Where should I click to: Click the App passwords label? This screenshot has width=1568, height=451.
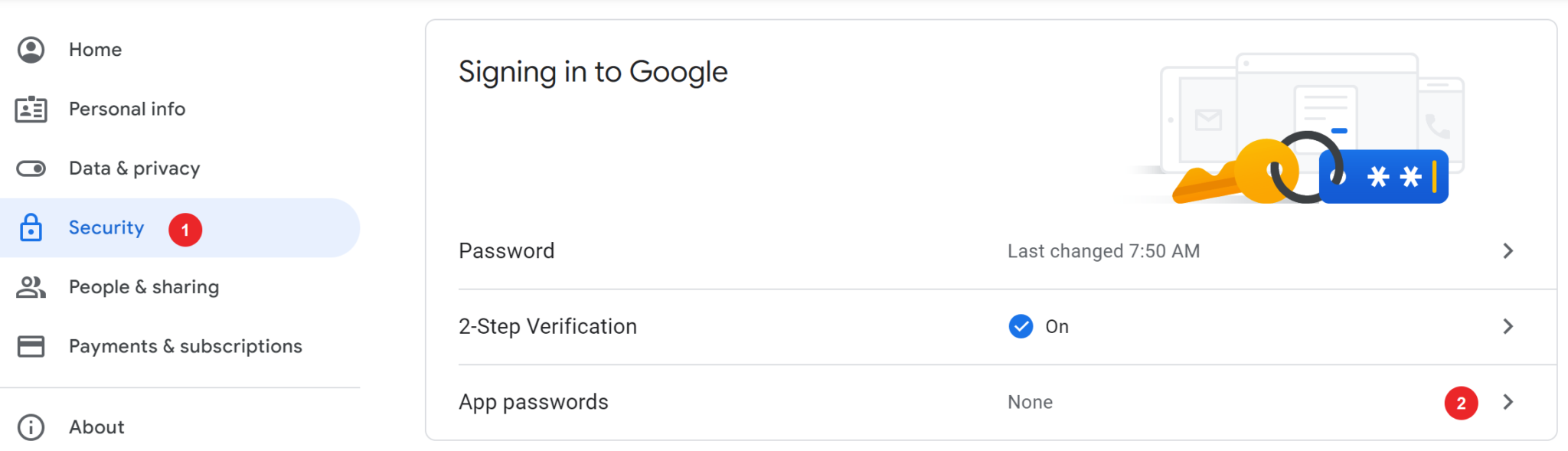pos(533,402)
